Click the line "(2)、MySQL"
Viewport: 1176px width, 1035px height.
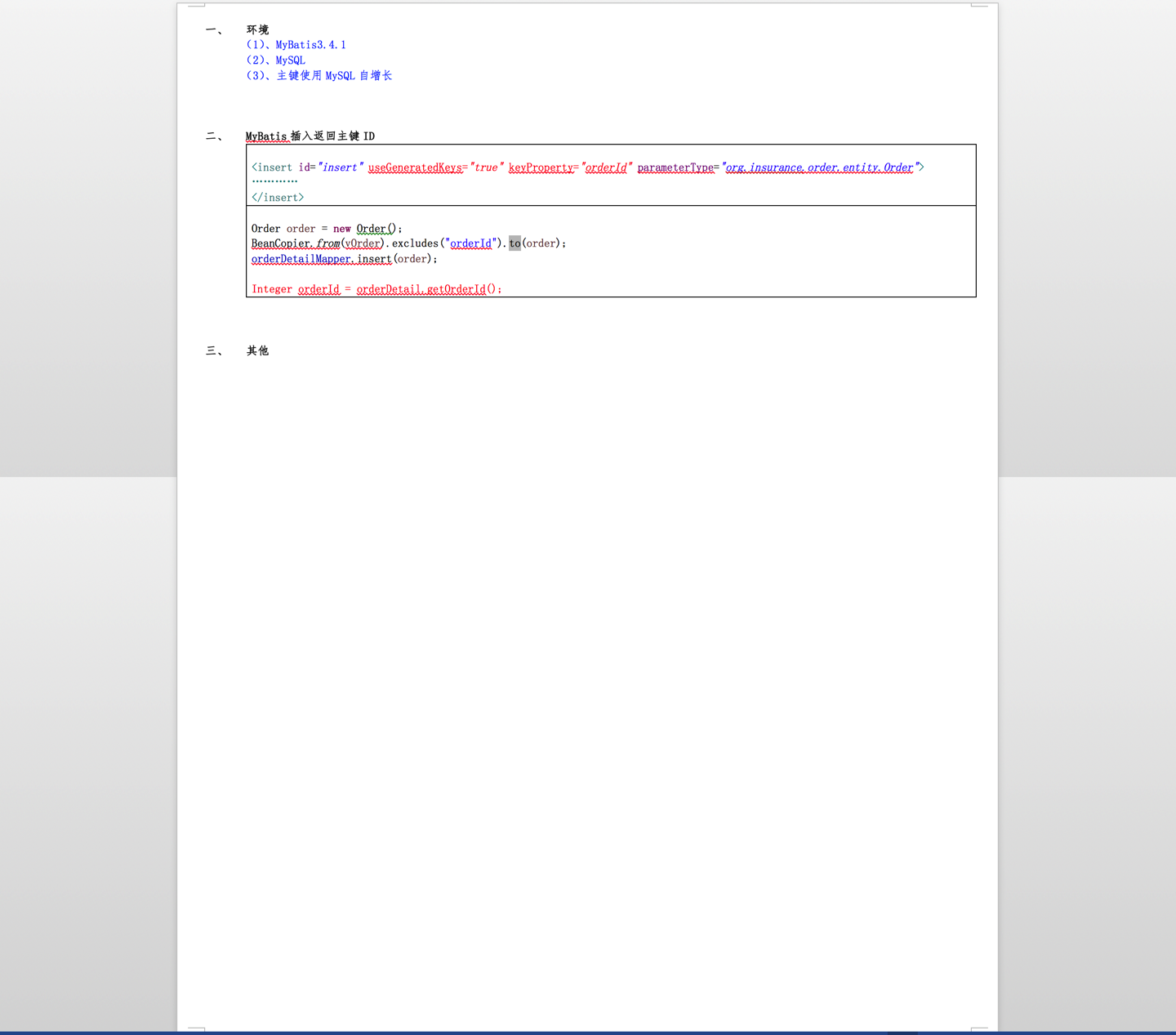point(275,60)
